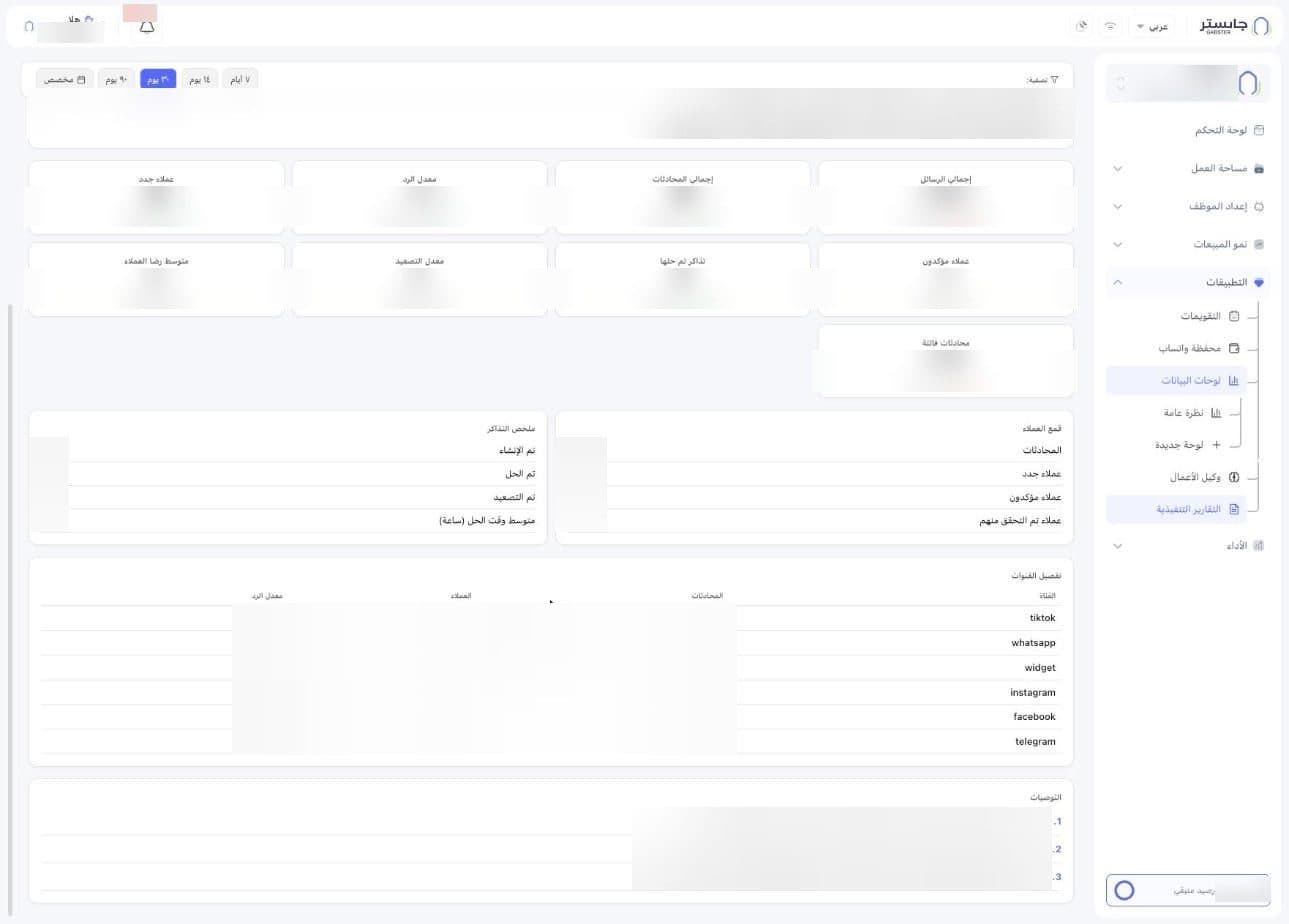Screen dimensions: 1289x924
Task: Click the التطبيقات diamond icon
Action: point(1259,282)
